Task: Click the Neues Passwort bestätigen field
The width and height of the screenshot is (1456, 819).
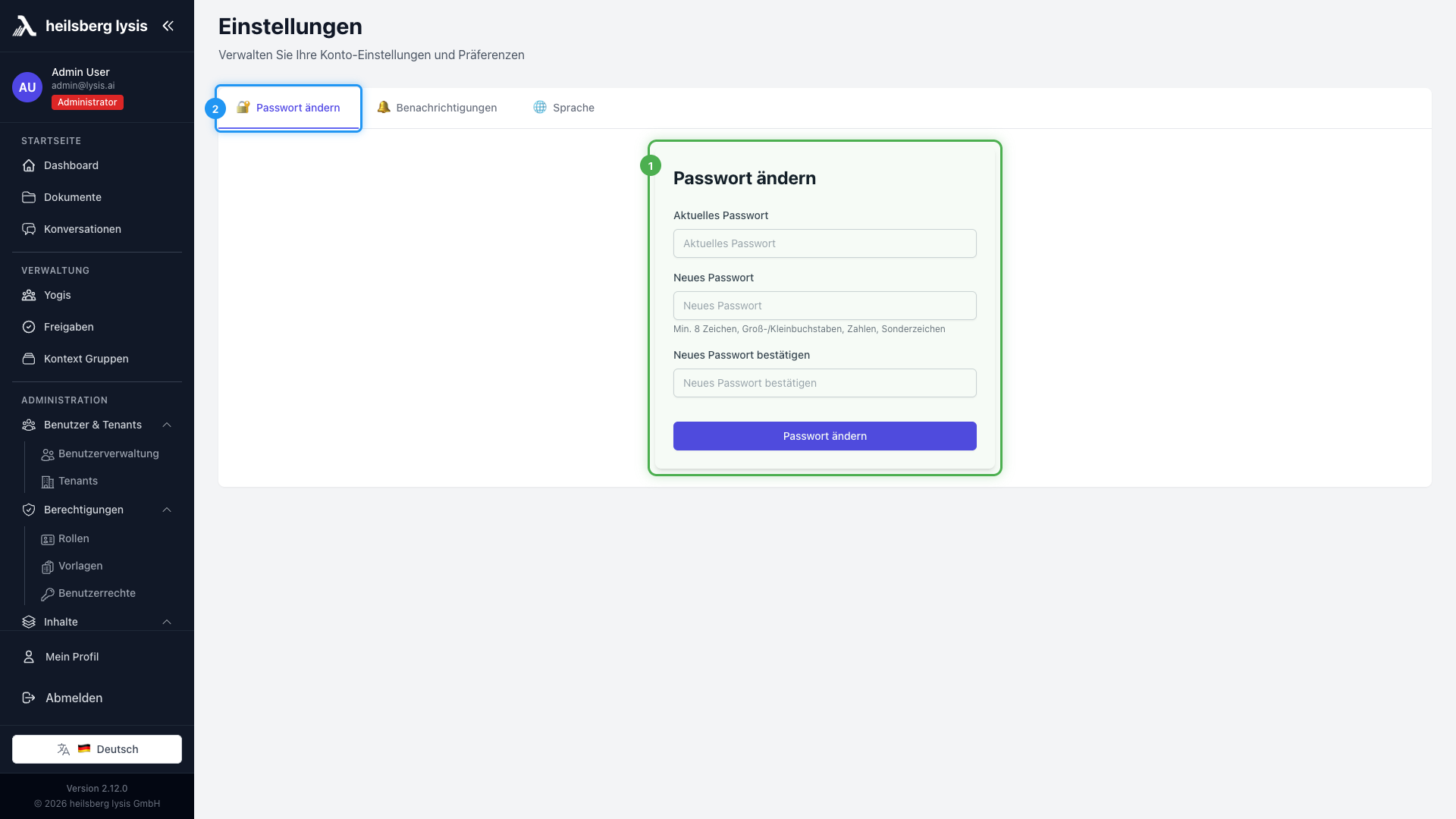Action: [x=824, y=383]
